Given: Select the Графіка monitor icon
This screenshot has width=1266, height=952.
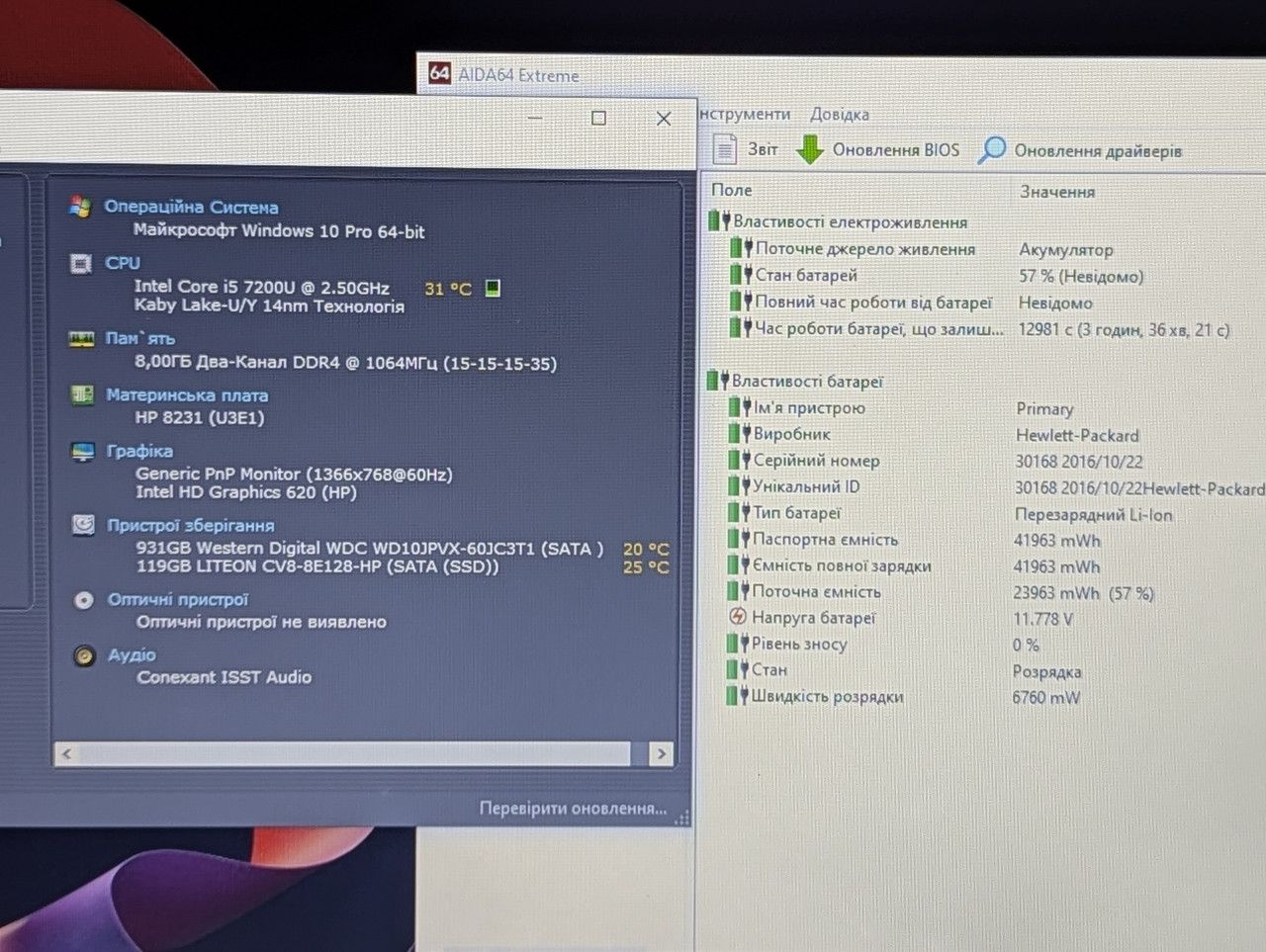Looking at the screenshot, I should (x=83, y=452).
